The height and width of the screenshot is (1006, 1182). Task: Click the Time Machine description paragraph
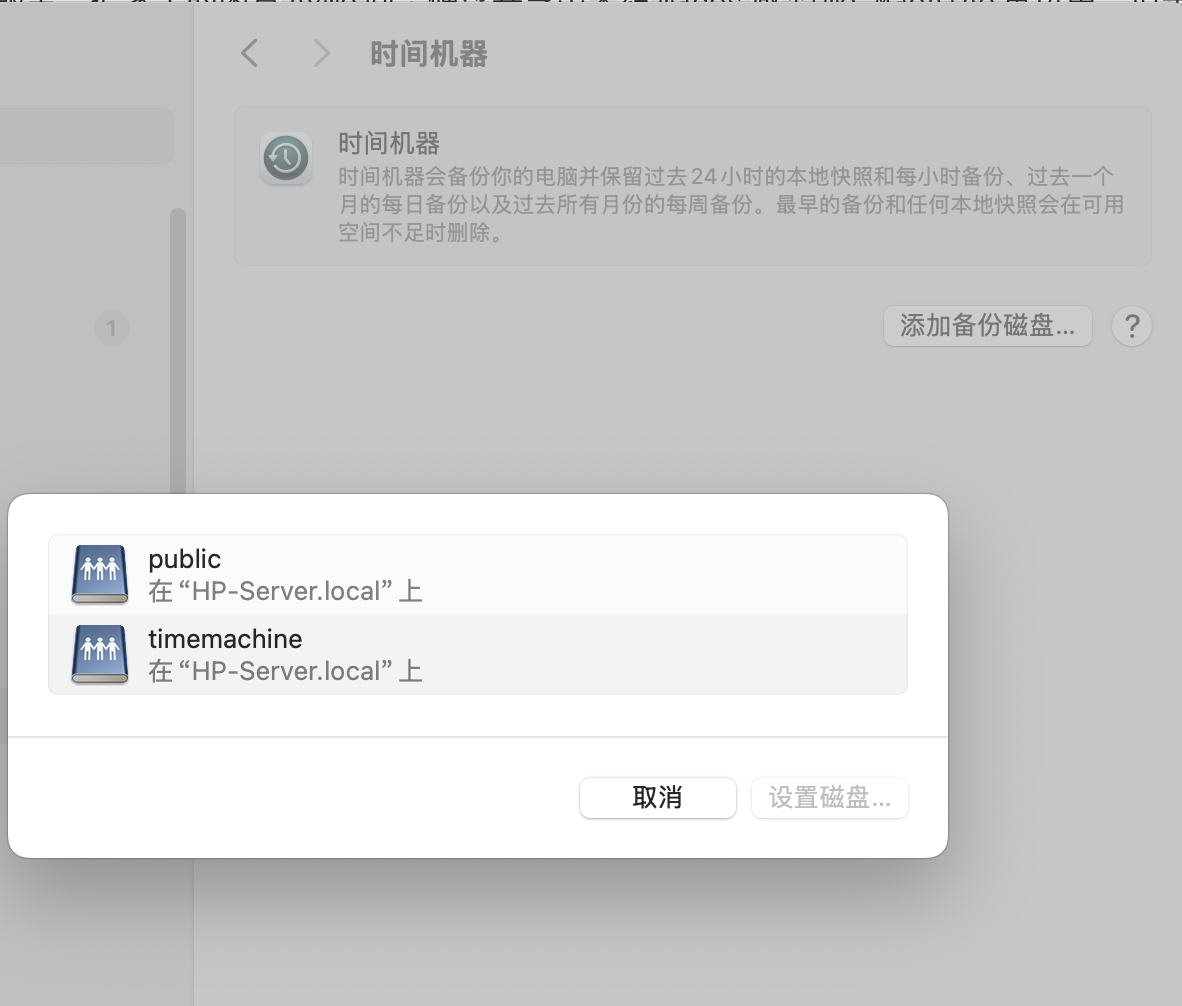coord(730,204)
